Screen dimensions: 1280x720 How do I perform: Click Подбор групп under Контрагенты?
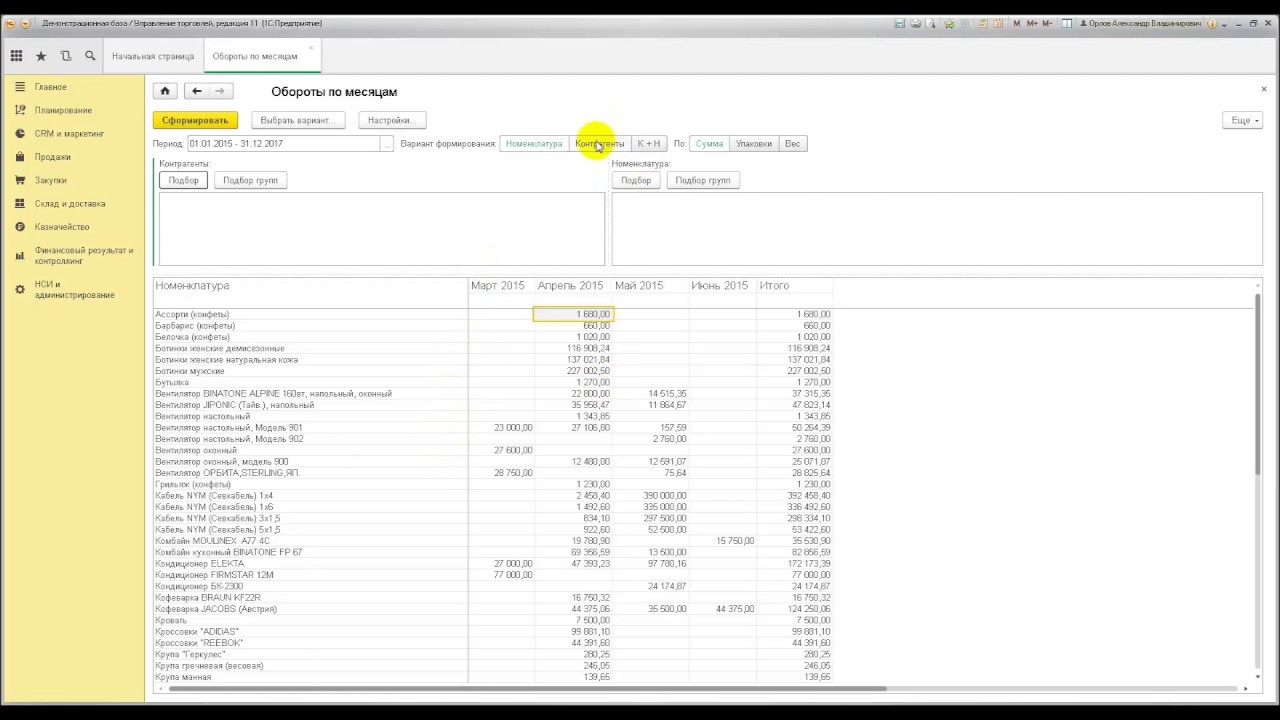point(250,180)
